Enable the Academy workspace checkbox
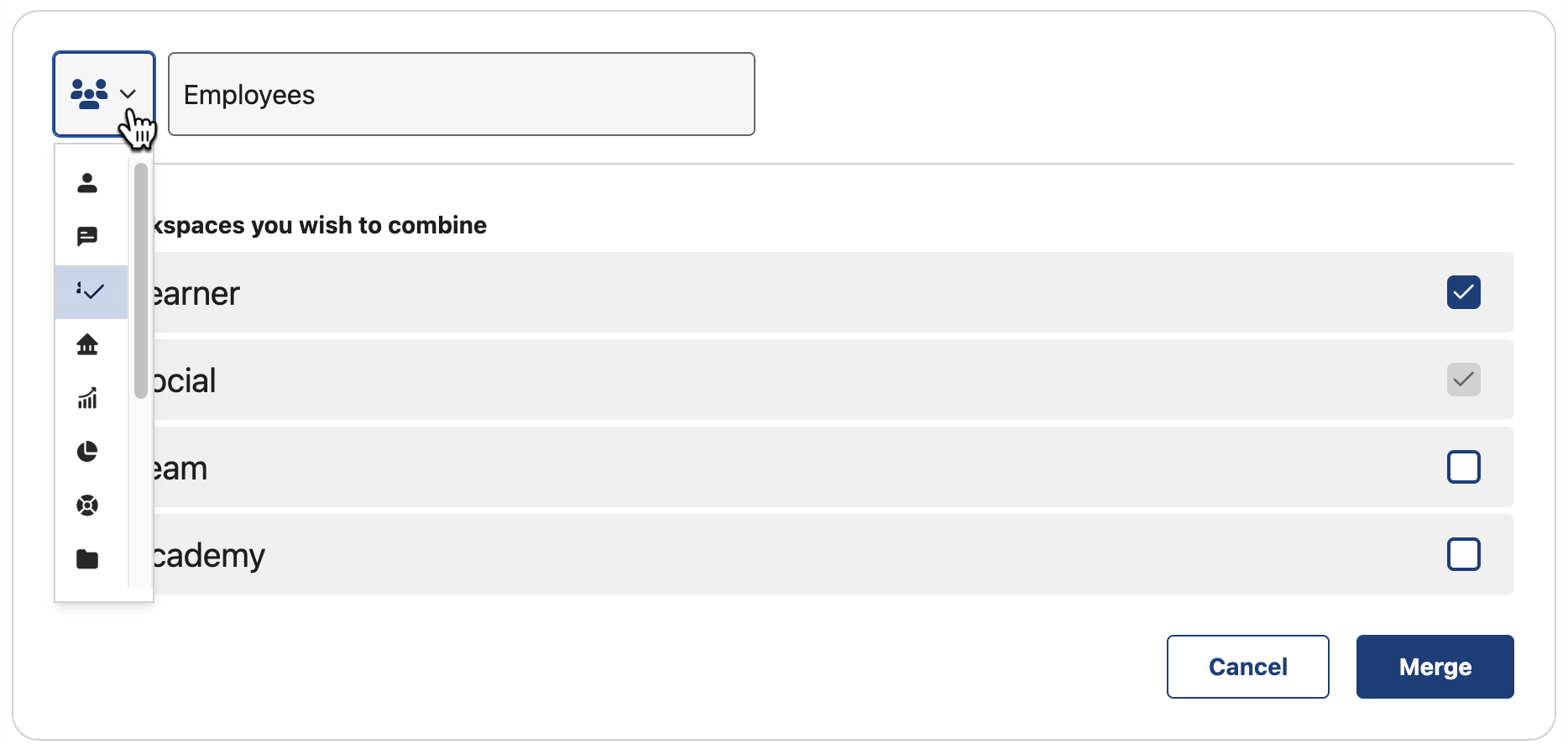The width and height of the screenshot is (1568, 744). click(x=1464, y=554)
